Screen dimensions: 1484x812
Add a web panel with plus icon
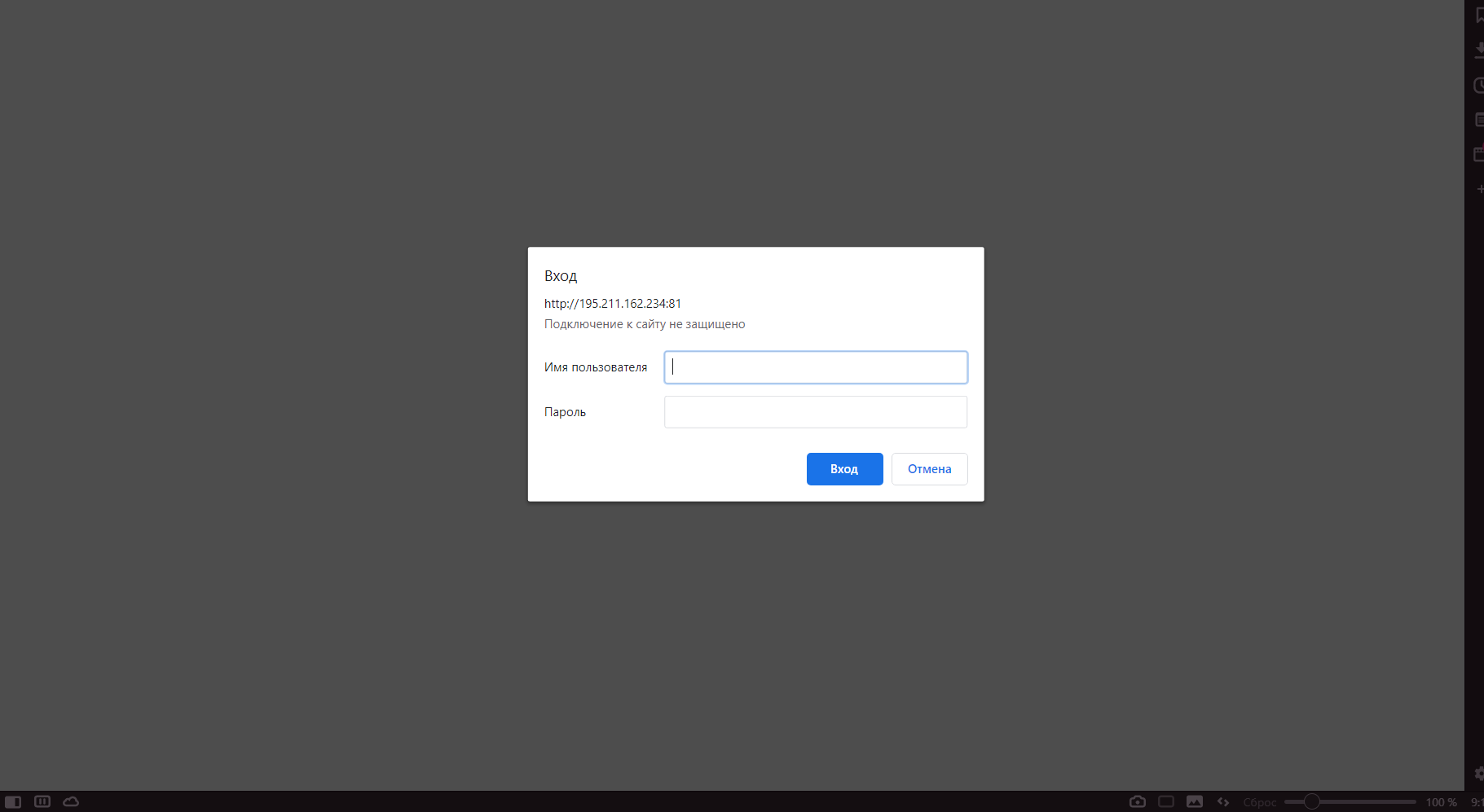point(1480,189)
